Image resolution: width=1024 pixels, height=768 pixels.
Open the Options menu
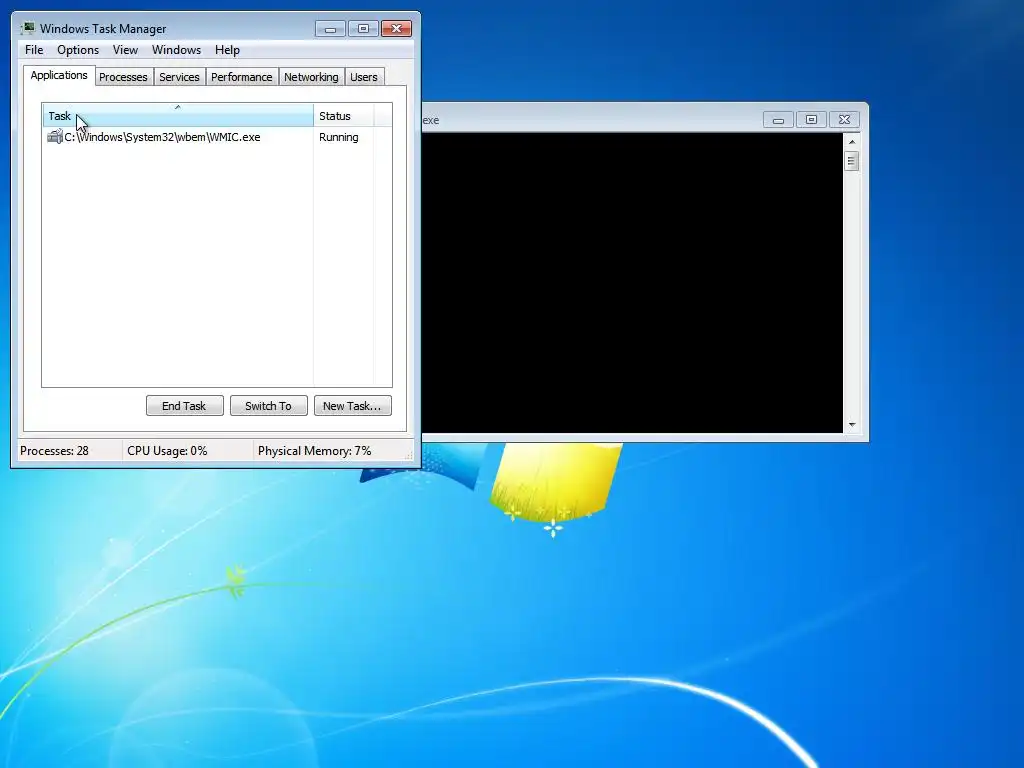(x=78, y=50)
